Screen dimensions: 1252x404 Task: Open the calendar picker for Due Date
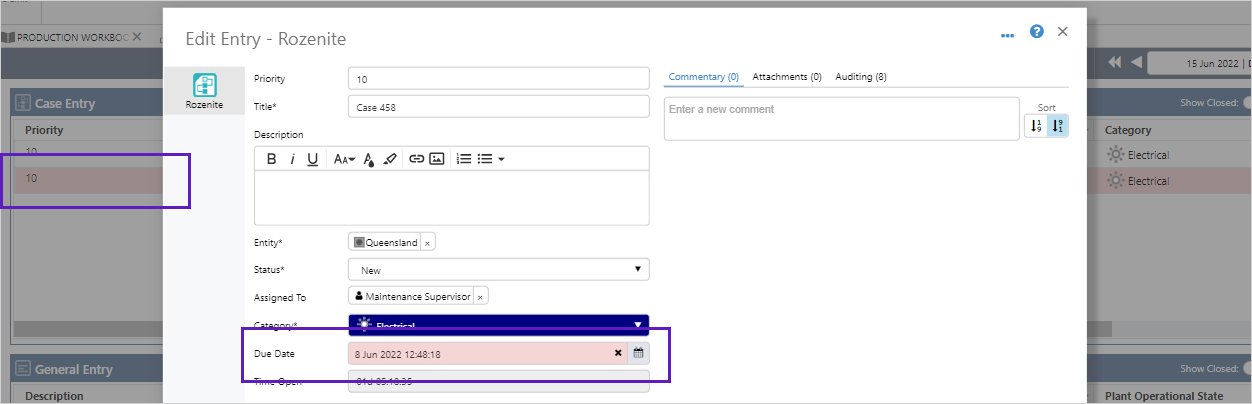click(638, 353)
